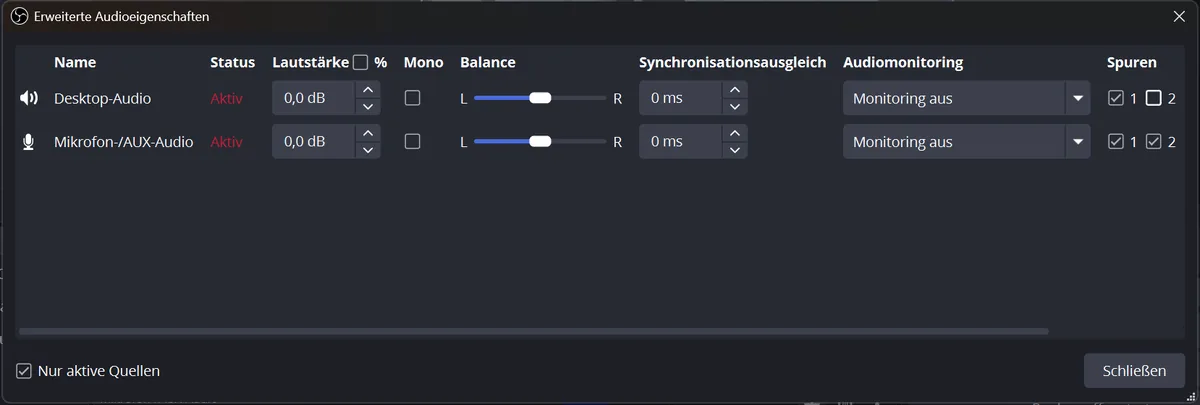Viewport: 1200px width, 405px height.
Task: Click the Mikrofon-/AUX-Audio balance slider handle
Action: pyautogui.click(x=540, y=142)
